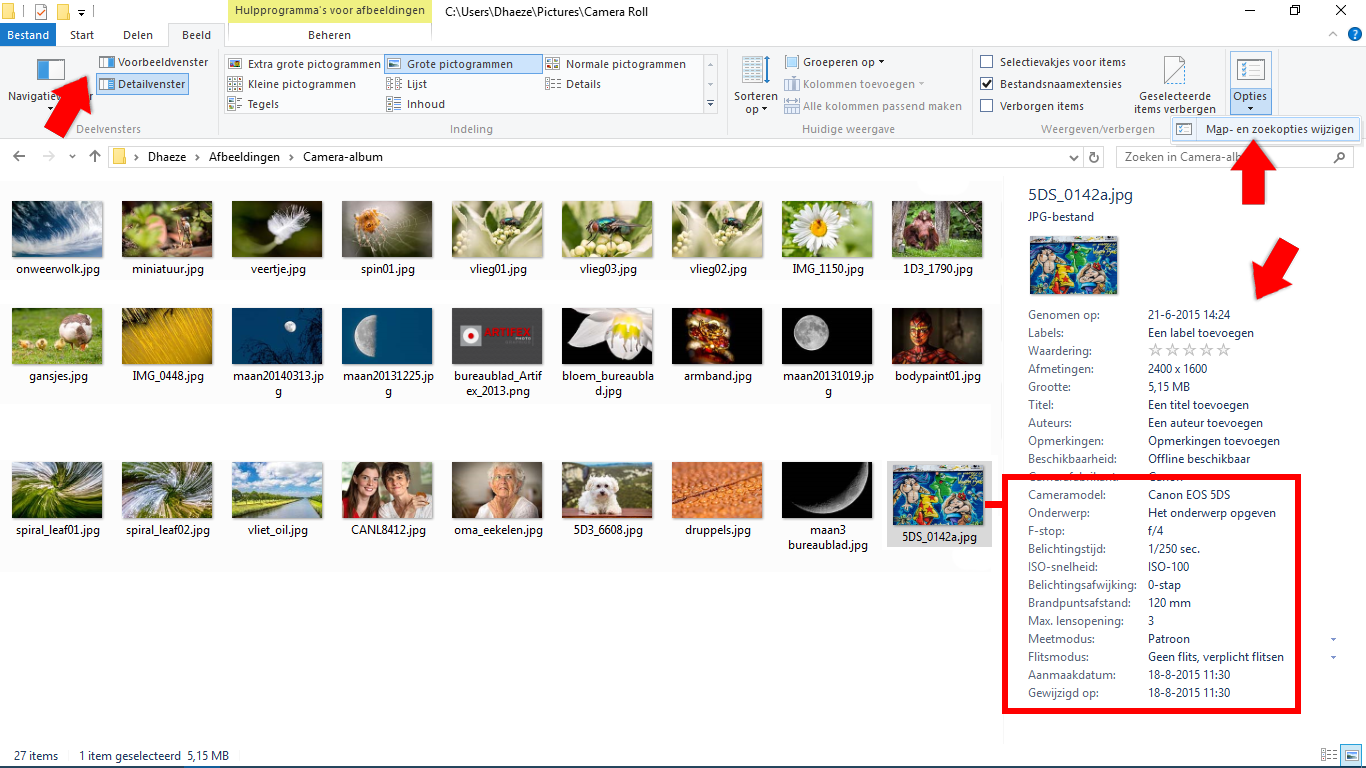Expand the layout gallery with its bottom arrow

pyautogui.click(x=711, y=104)
